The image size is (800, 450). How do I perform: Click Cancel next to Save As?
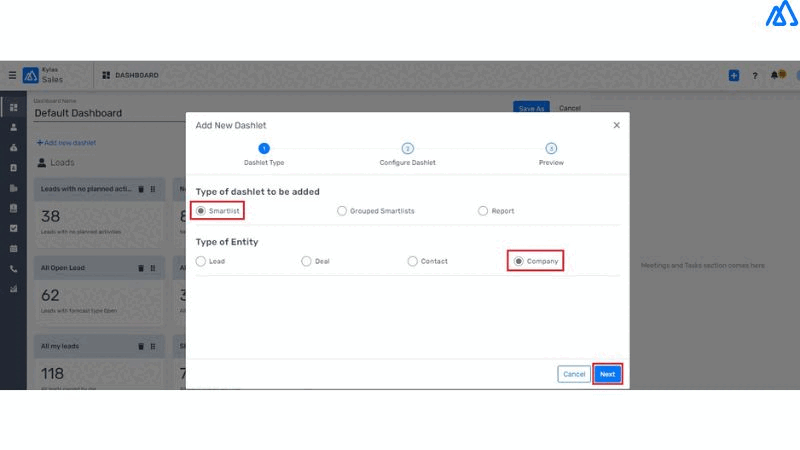tap(570, 108)
